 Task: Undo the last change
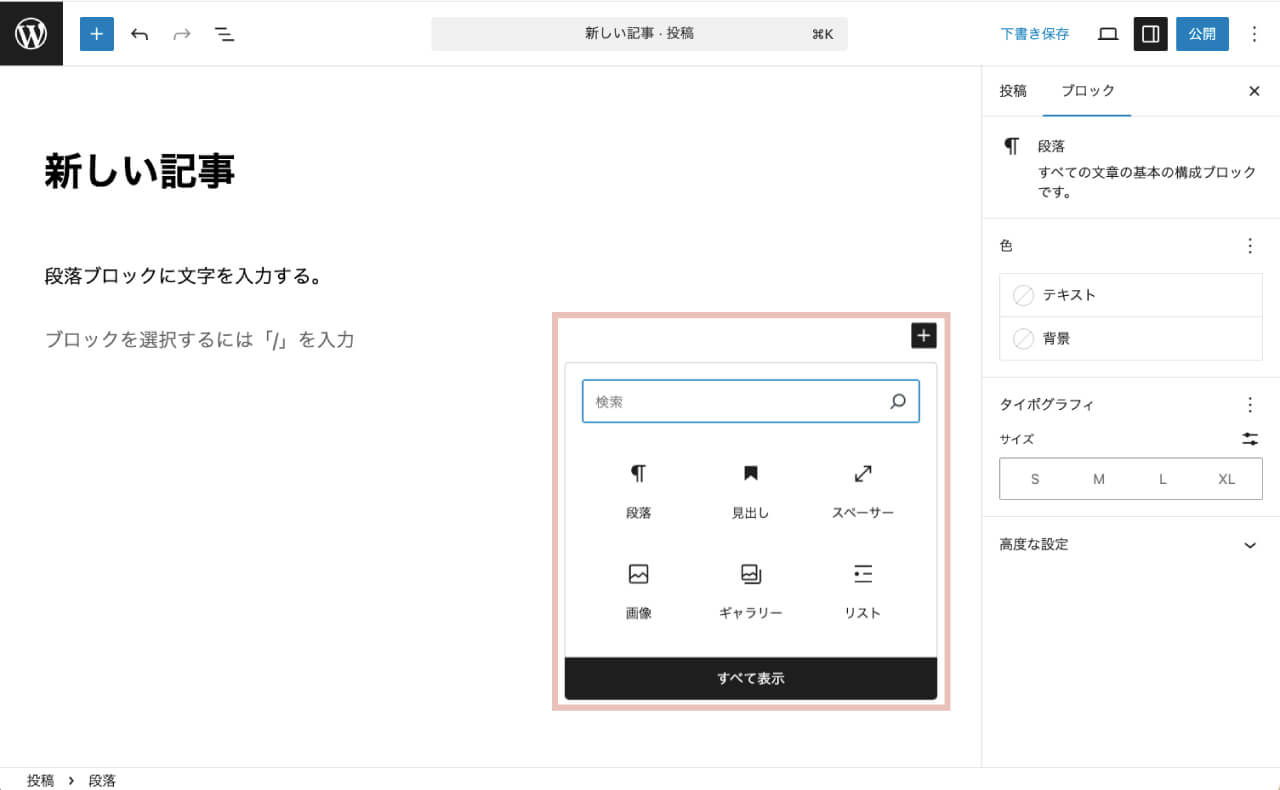[139, 33]
